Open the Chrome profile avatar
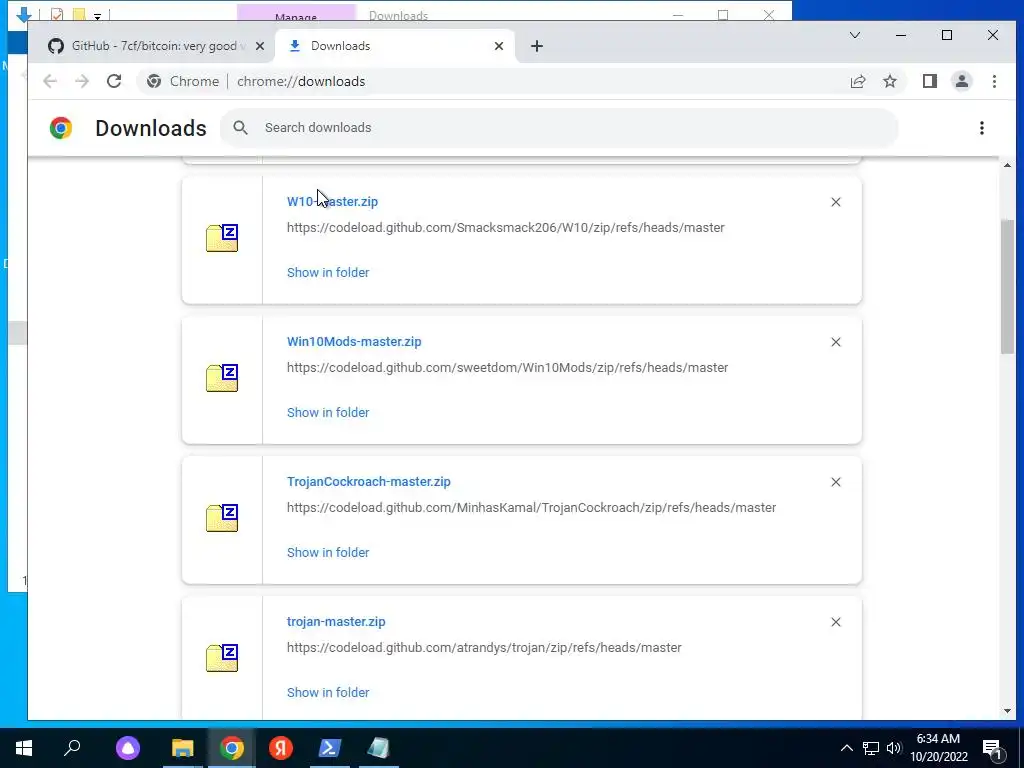Viewport: 1024px width, 768px height. (962, 81)
